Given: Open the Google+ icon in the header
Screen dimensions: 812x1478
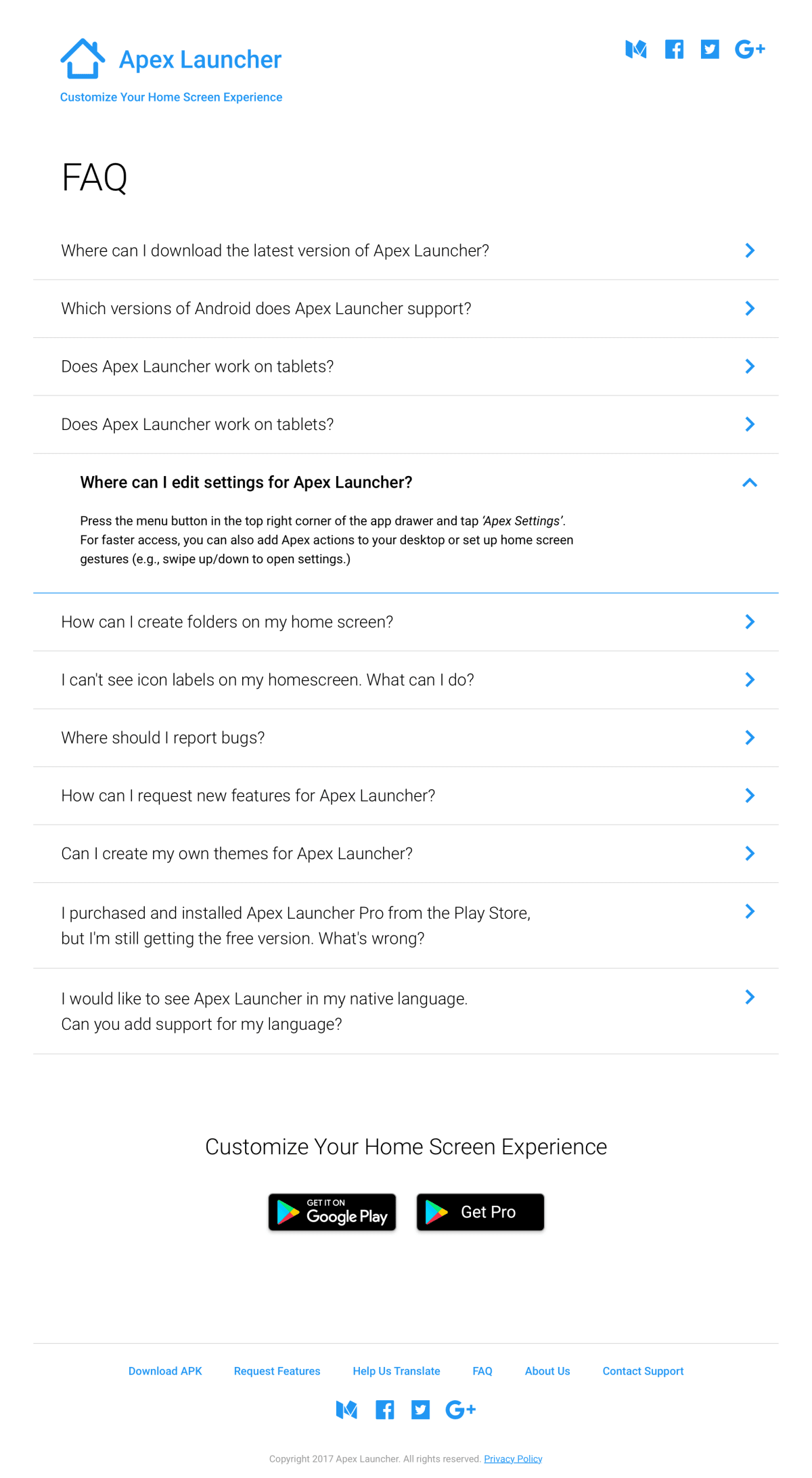Looking at the screenshot, I should (750, 49).
